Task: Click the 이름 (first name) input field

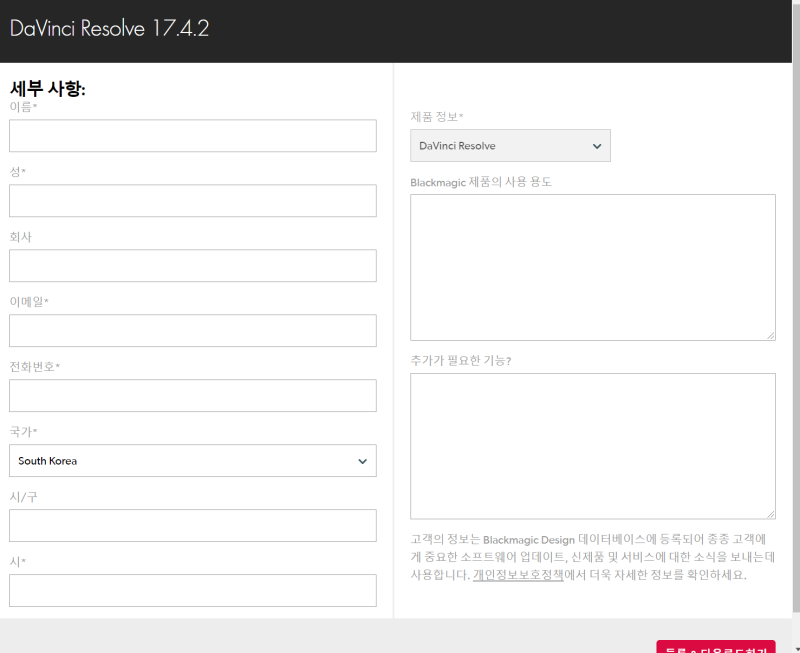Action: 193,136
